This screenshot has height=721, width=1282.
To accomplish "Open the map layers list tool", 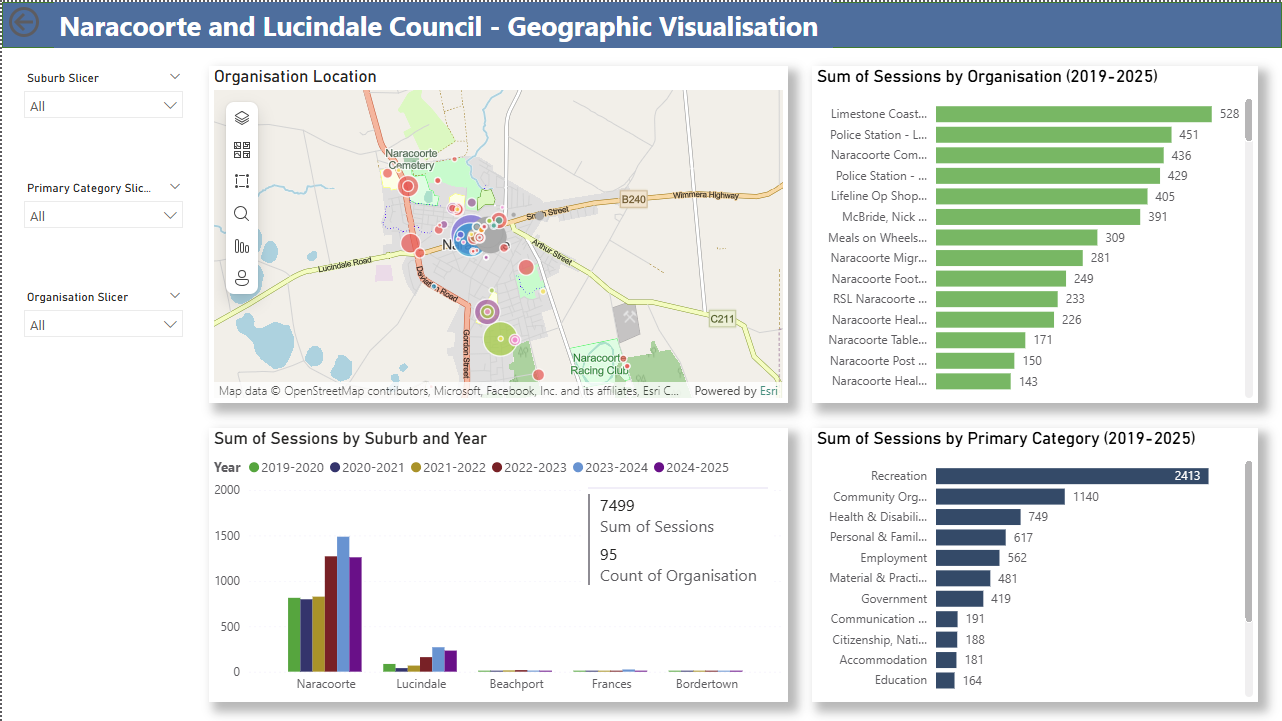I will click(242, 118).
